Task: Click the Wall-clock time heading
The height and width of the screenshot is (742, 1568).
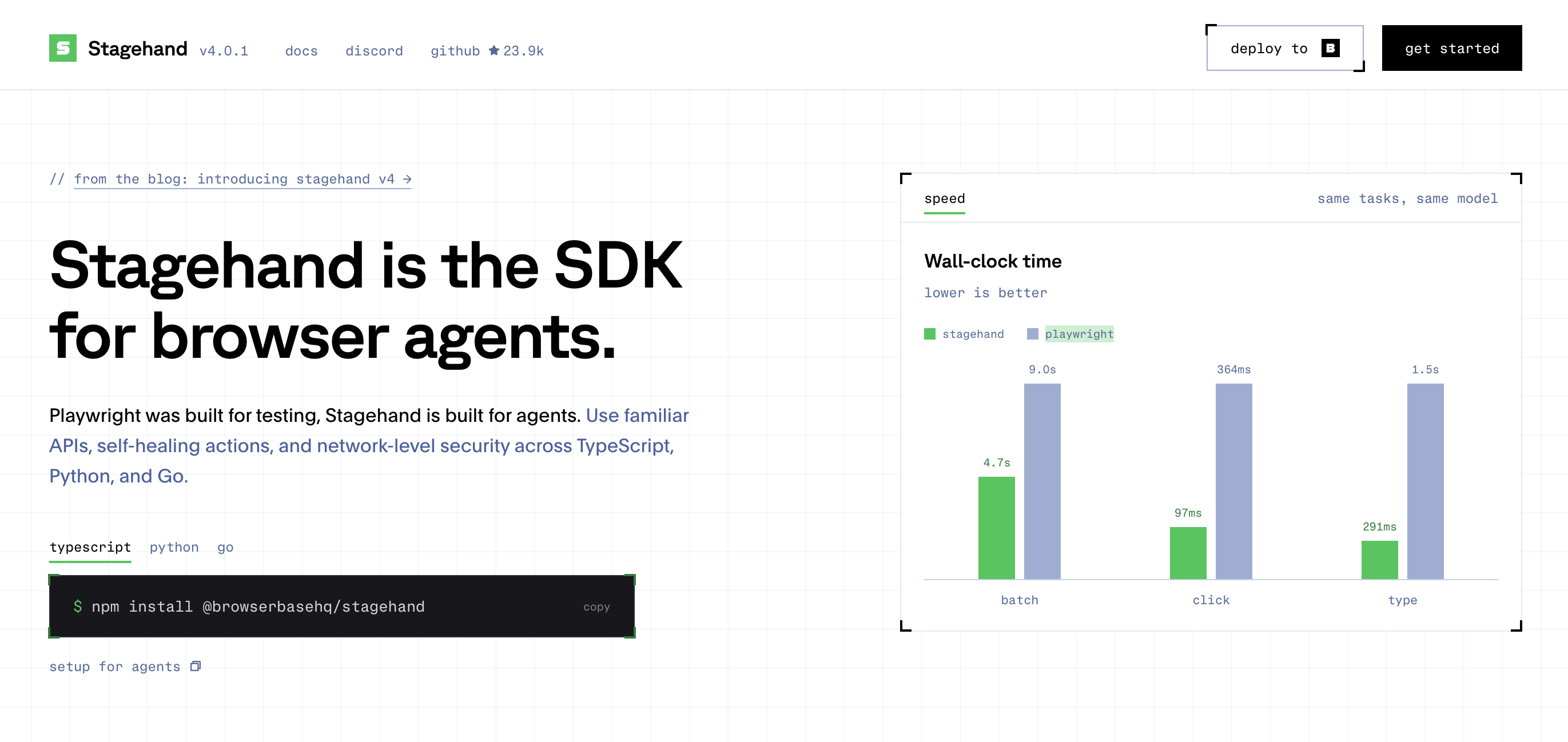Action: 993,261
